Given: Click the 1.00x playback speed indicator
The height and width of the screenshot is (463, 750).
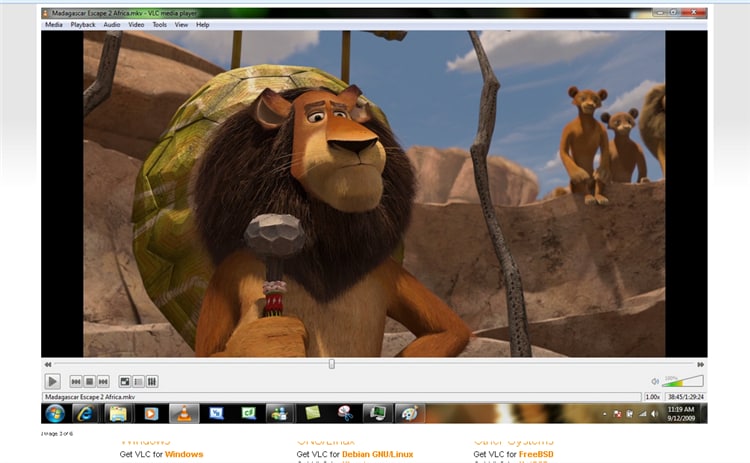Looking at the screenshot, I should point(652,397).
